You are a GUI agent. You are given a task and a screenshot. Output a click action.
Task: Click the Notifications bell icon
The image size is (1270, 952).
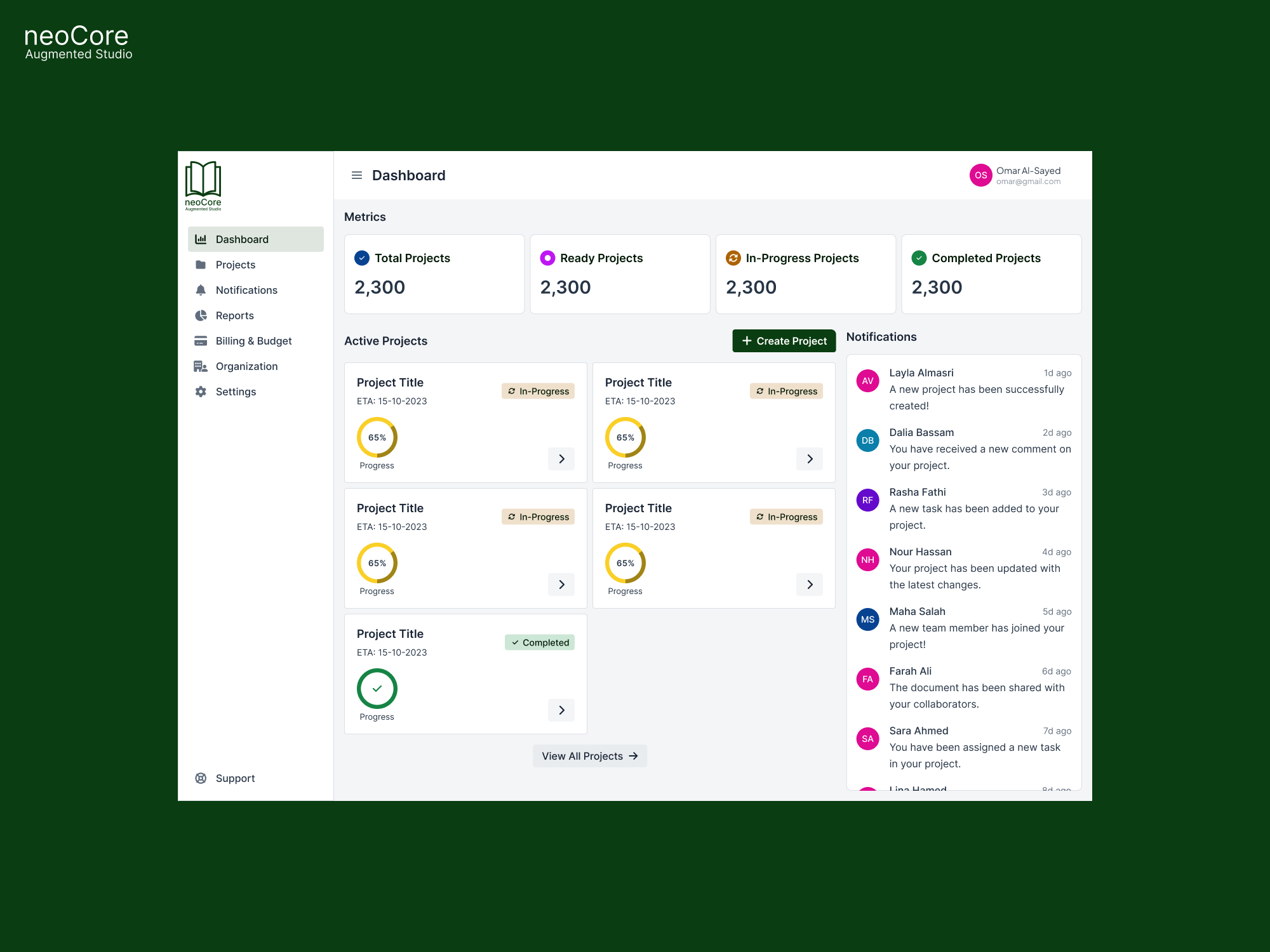tap(201, 290)
